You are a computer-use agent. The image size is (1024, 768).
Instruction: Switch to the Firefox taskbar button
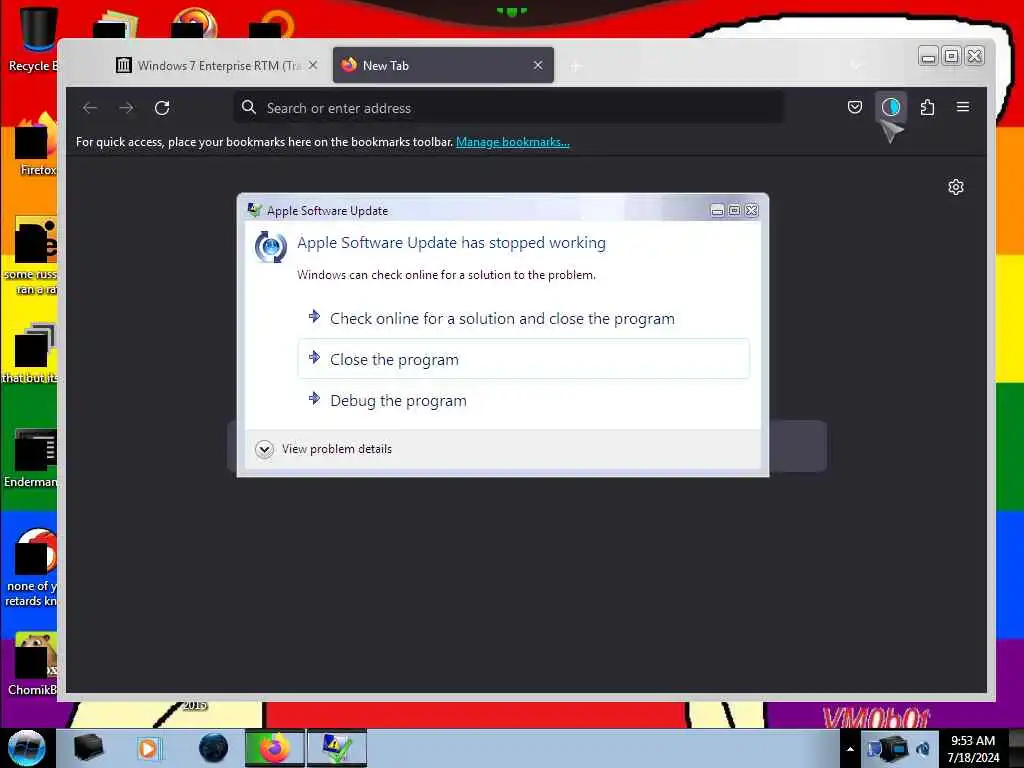(x=274, y=748)
